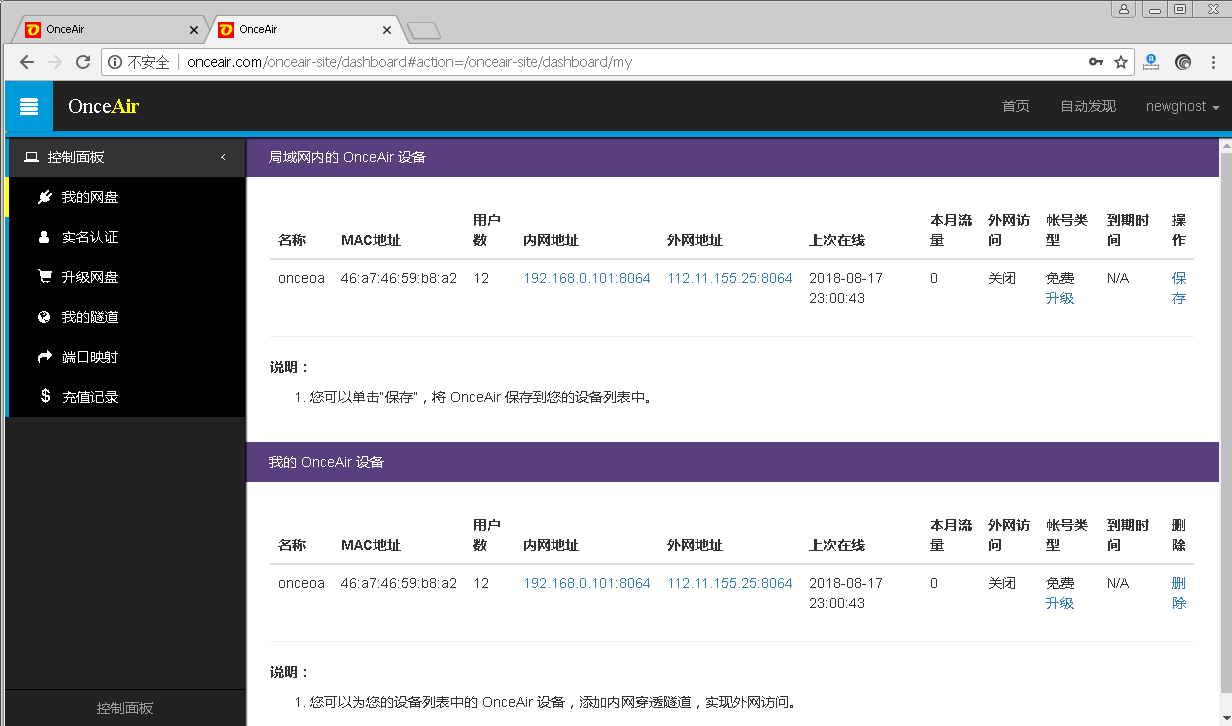Viewport: 1232px width, 726px height.
Task: Switch to the first OnceAir browser tab
Action: [110, 30]
